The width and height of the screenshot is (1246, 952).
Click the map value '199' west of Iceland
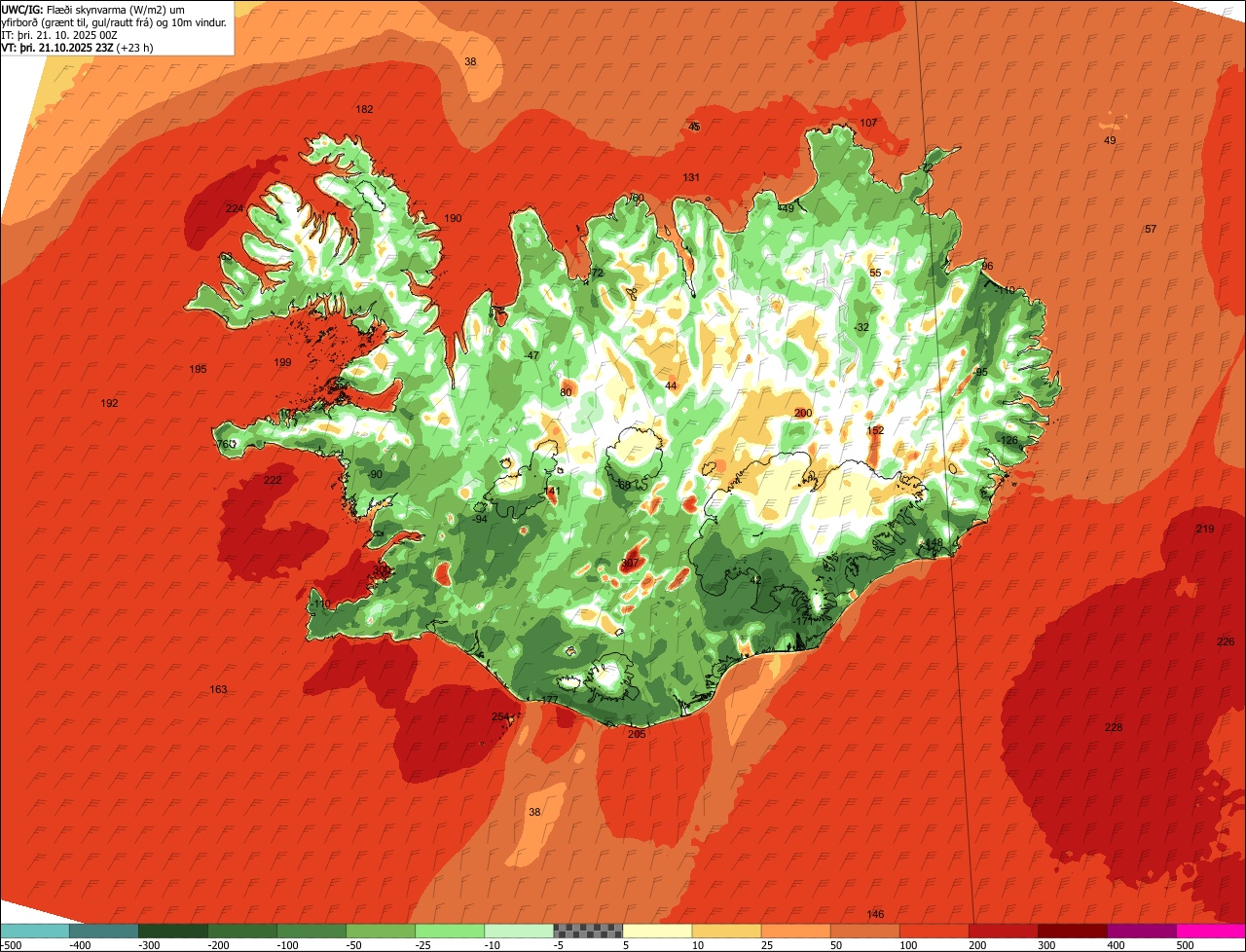(283, 362)
